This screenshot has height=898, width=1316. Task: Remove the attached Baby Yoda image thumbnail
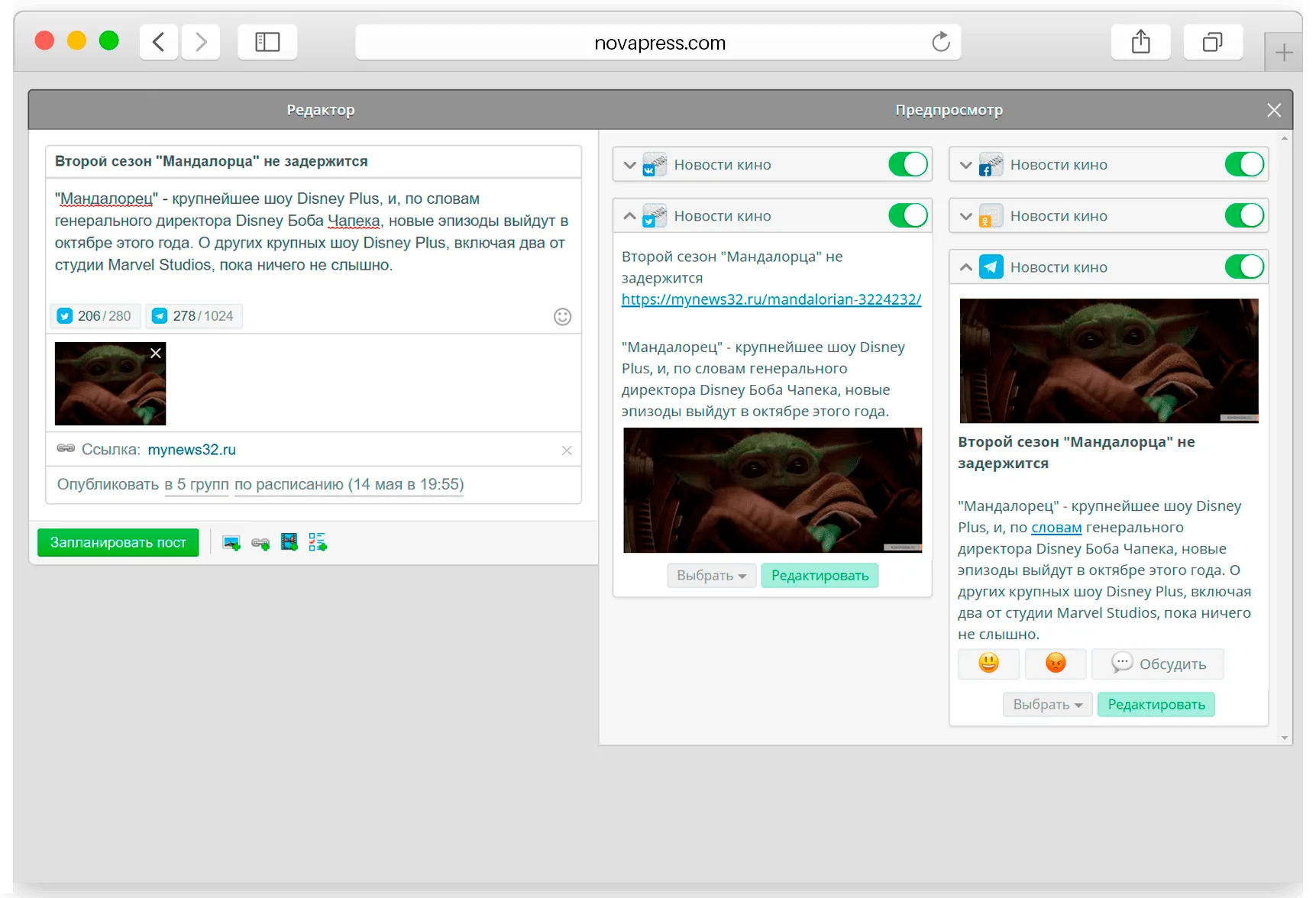point(156,353)
